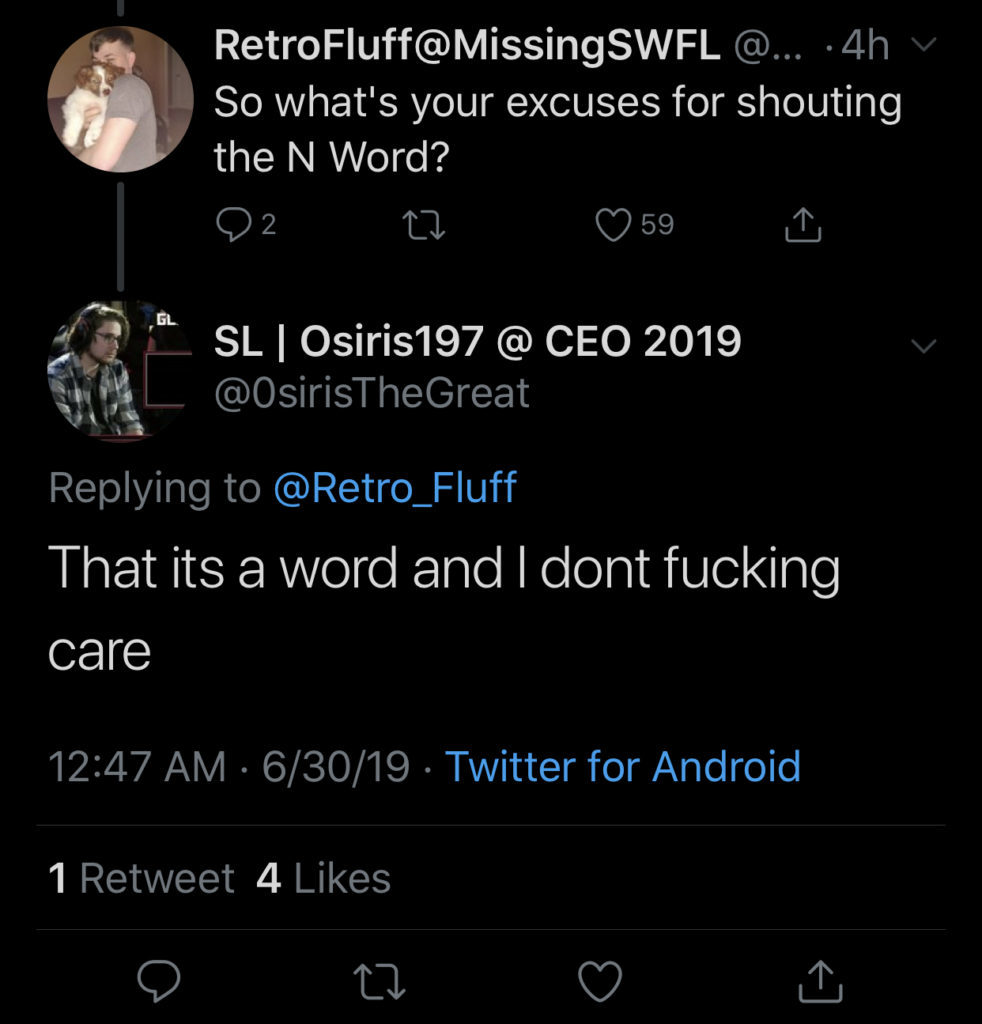Reply to Osiris197's tweet at bottom
The image size is (982, 1024).
(x=159, y=980)
